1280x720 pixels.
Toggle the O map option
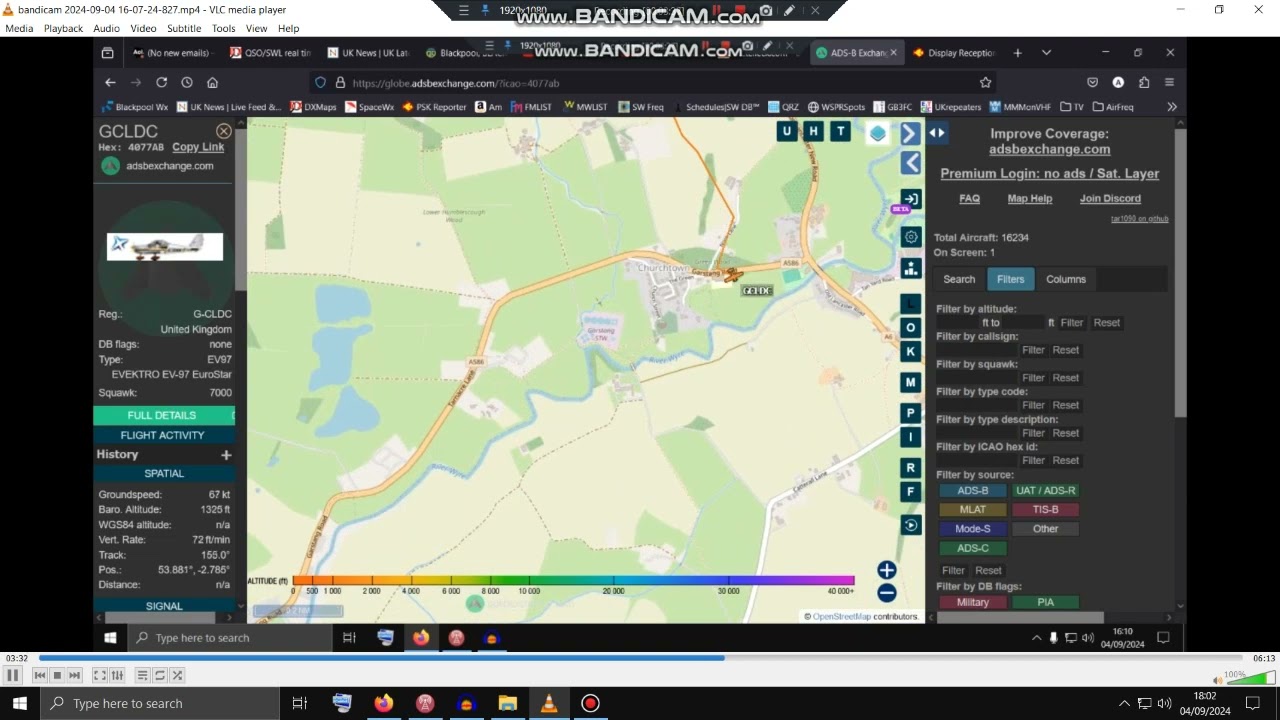911,328
